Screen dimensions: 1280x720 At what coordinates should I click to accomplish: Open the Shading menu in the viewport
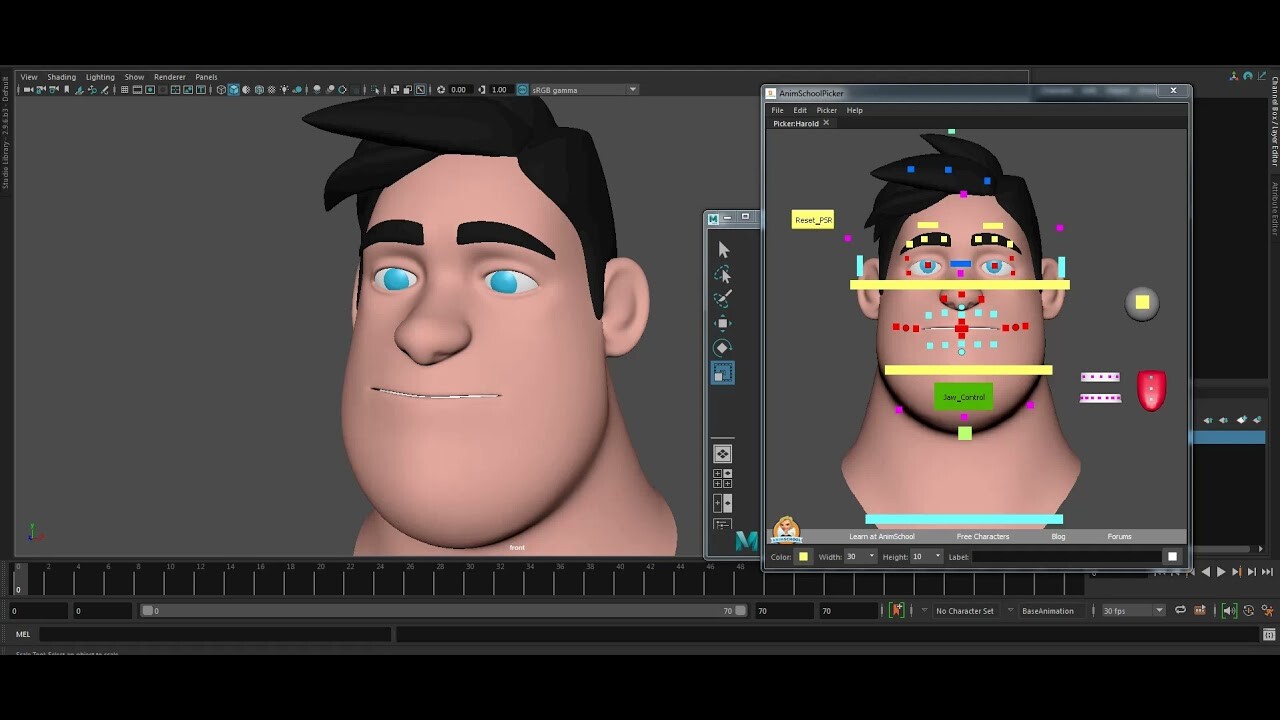click(x=61, y=76)
